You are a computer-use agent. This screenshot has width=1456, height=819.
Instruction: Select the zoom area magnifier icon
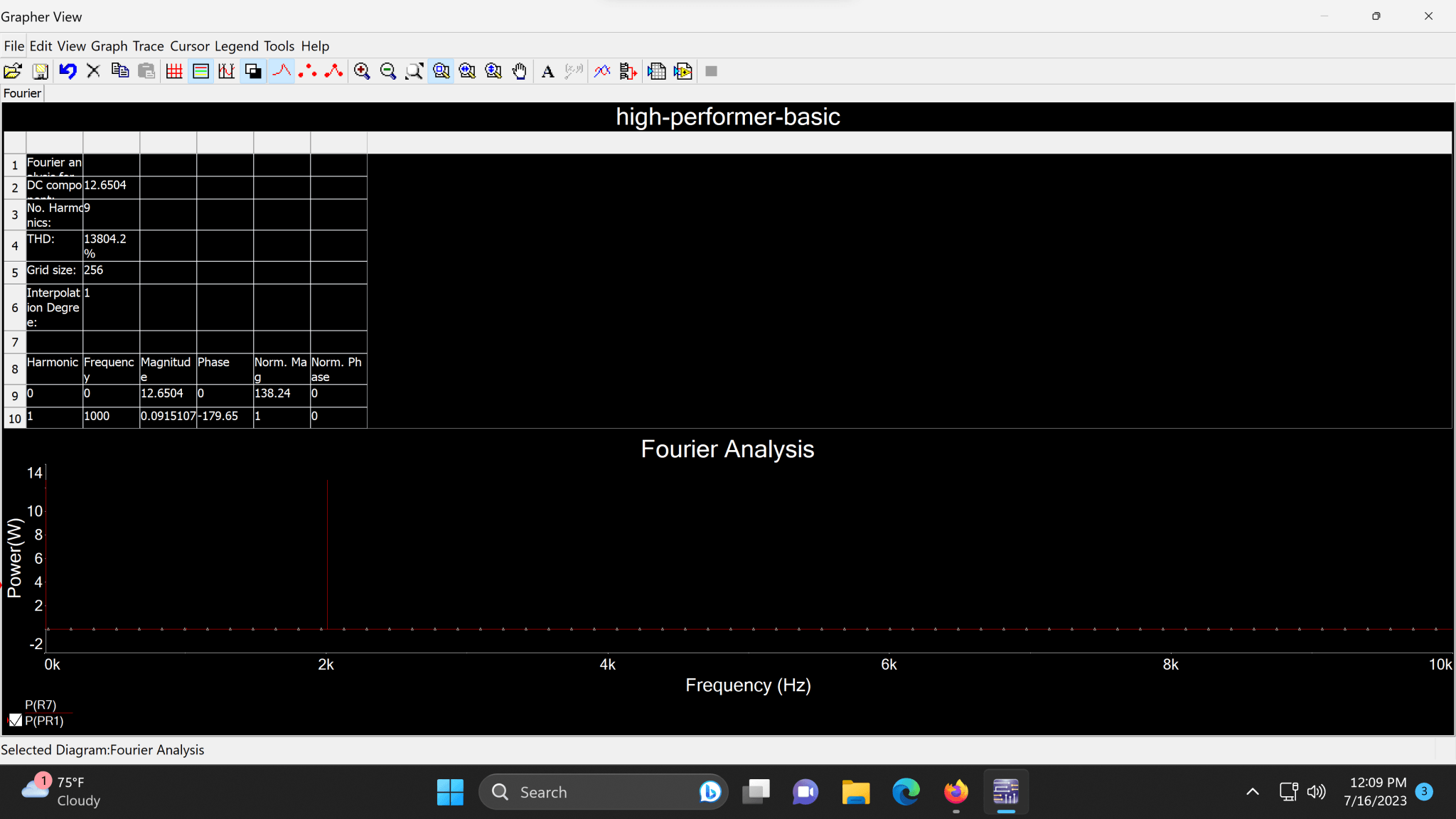[441, 71]
